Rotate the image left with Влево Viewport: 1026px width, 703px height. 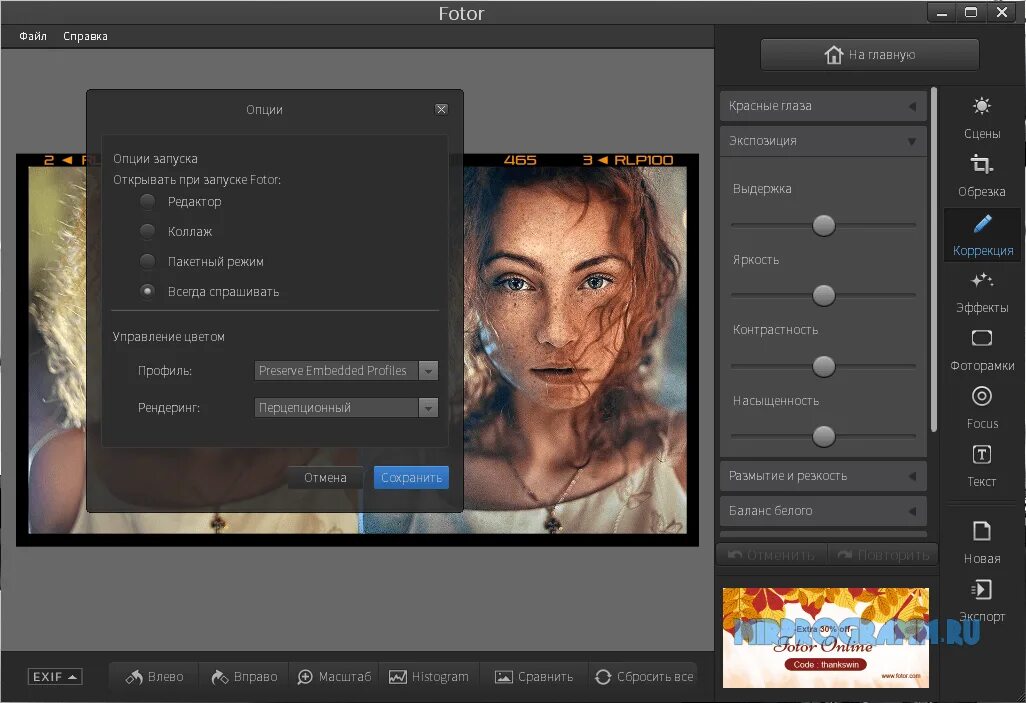154,677
